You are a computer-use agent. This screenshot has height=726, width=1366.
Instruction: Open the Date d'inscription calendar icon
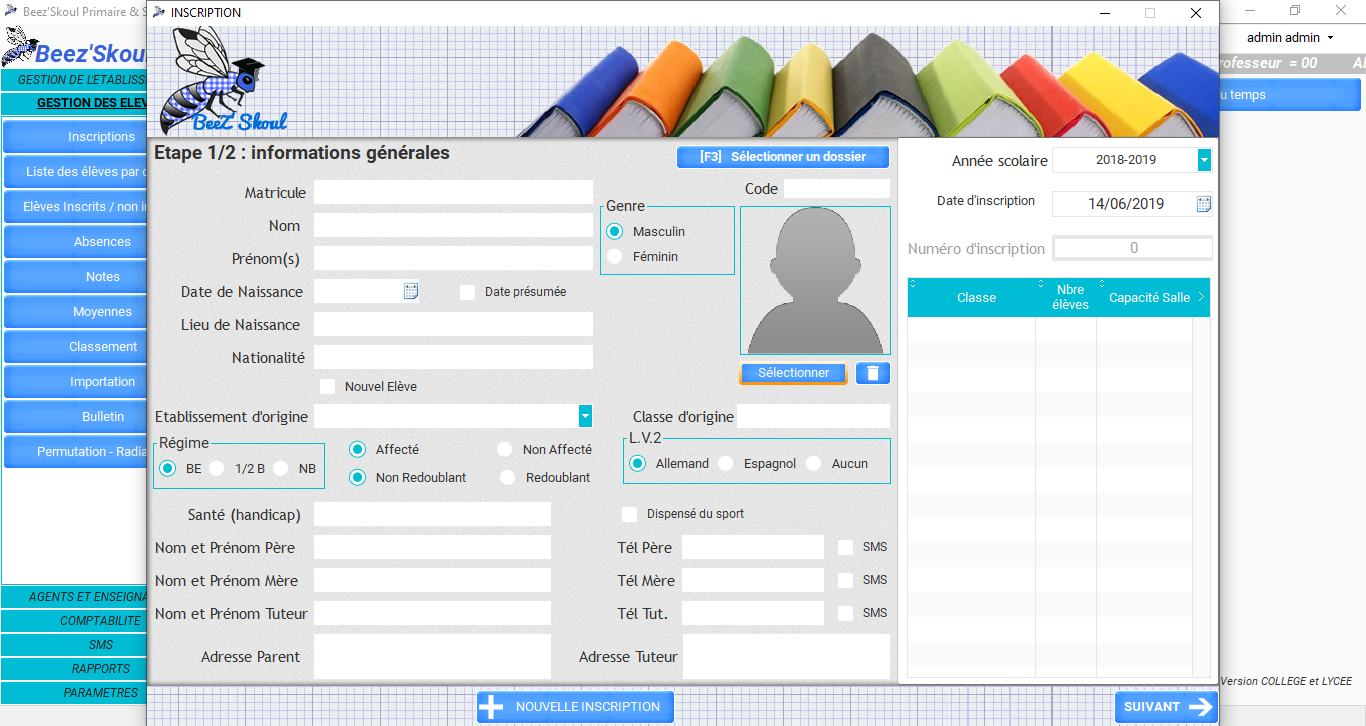(x=1204, y=204)
